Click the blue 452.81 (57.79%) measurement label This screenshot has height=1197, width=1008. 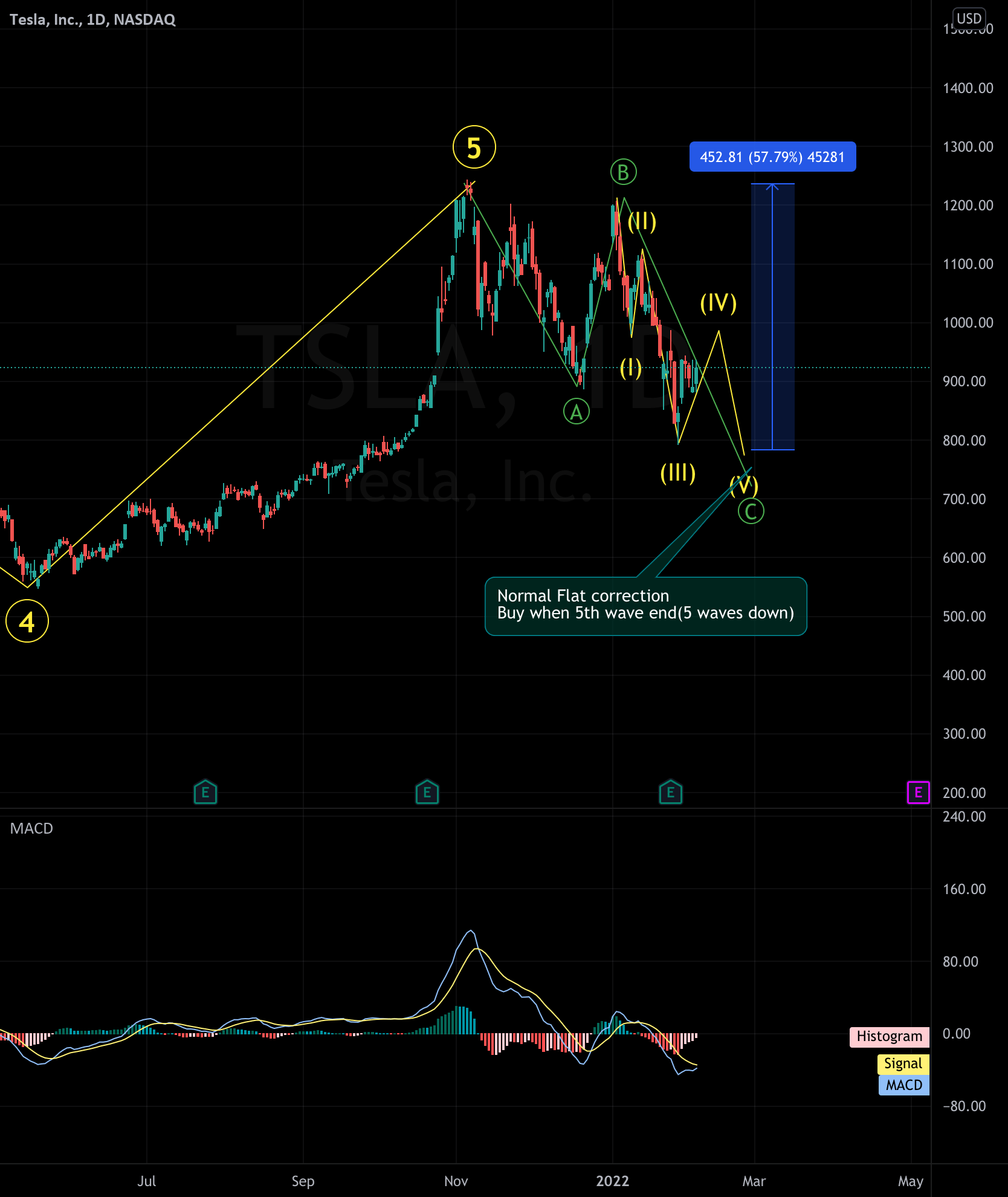click(x=772, y=157)
